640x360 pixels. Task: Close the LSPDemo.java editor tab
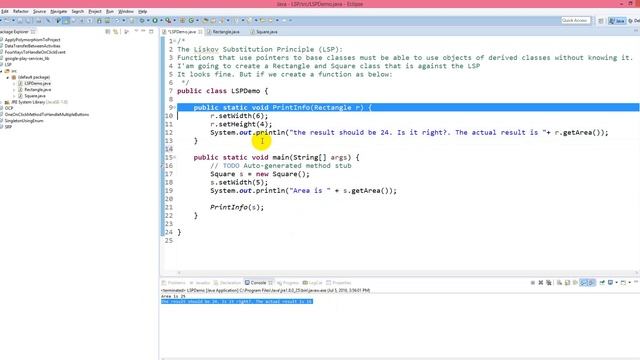pos(200,32)
